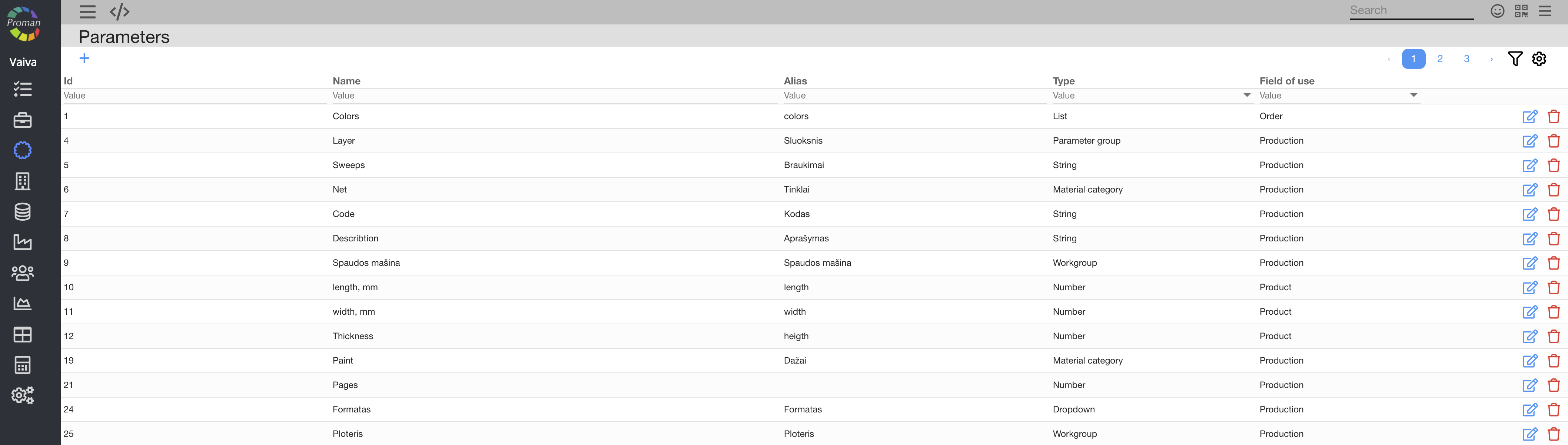Open the calculator icon in sidebar
The image size is (1568, 445).
click(x=23, y=365)
